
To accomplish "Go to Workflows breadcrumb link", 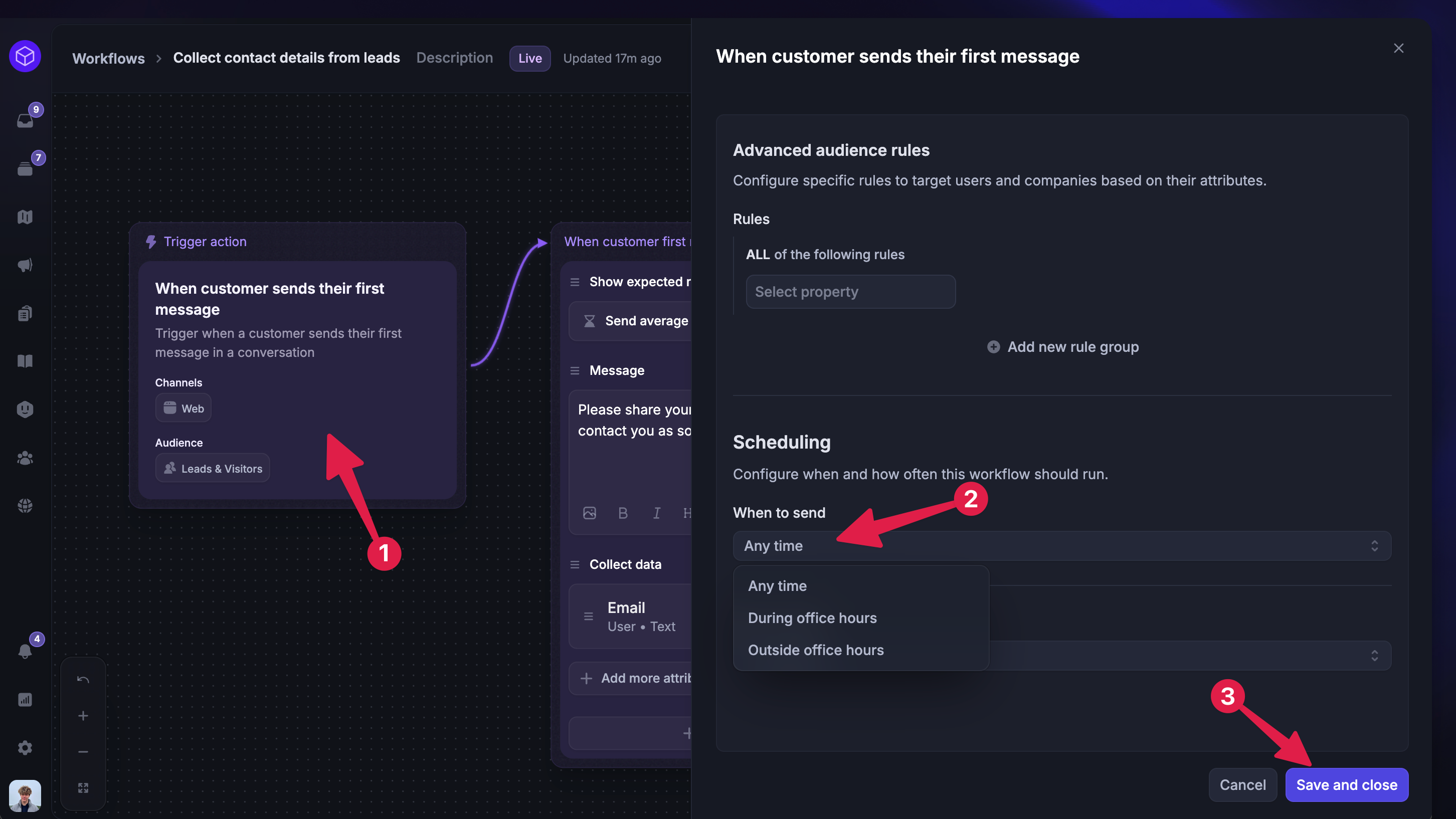I will [x=108, y=58].
